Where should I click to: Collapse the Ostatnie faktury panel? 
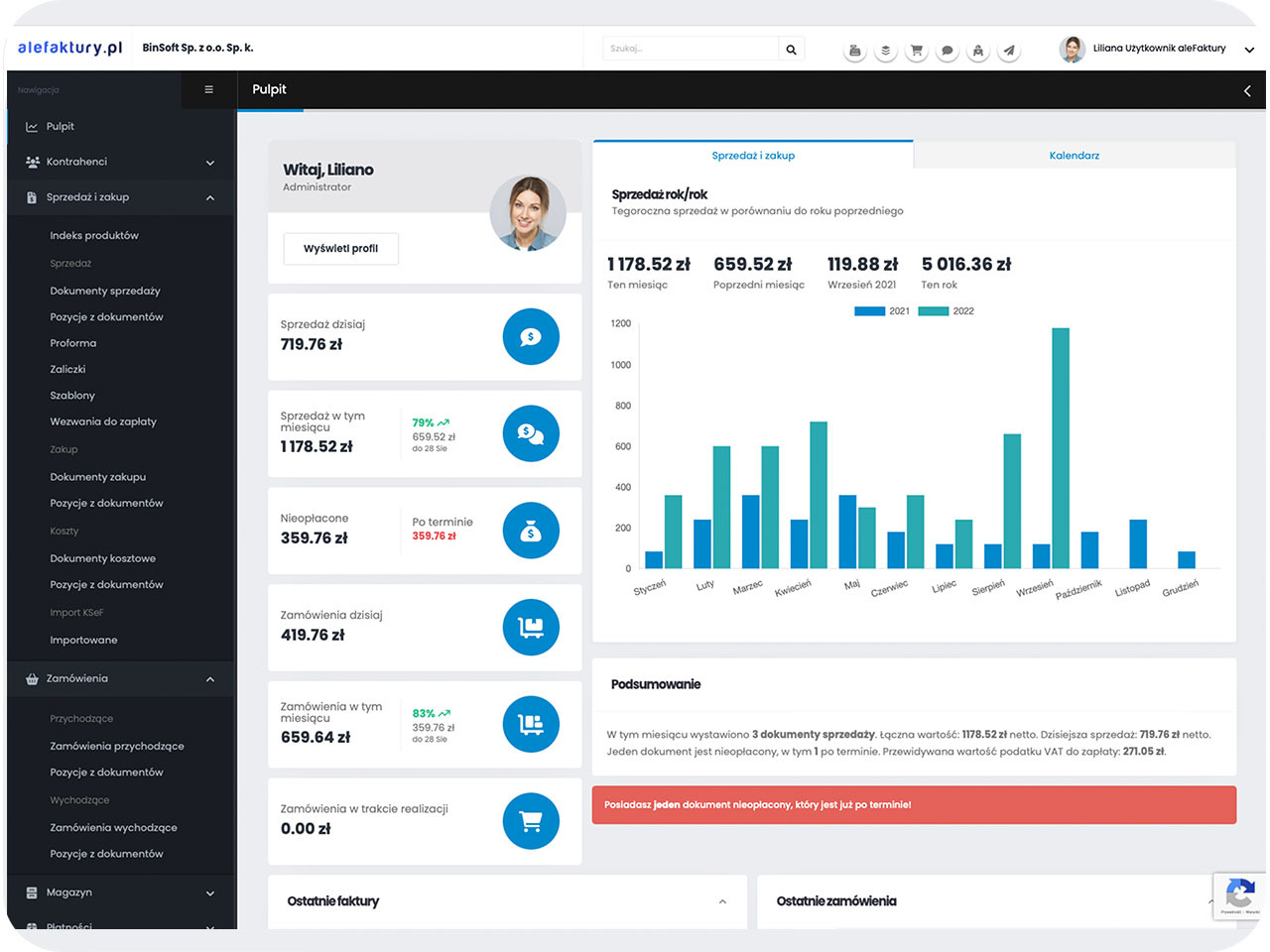pyautogui.click(x=722, y=901)
